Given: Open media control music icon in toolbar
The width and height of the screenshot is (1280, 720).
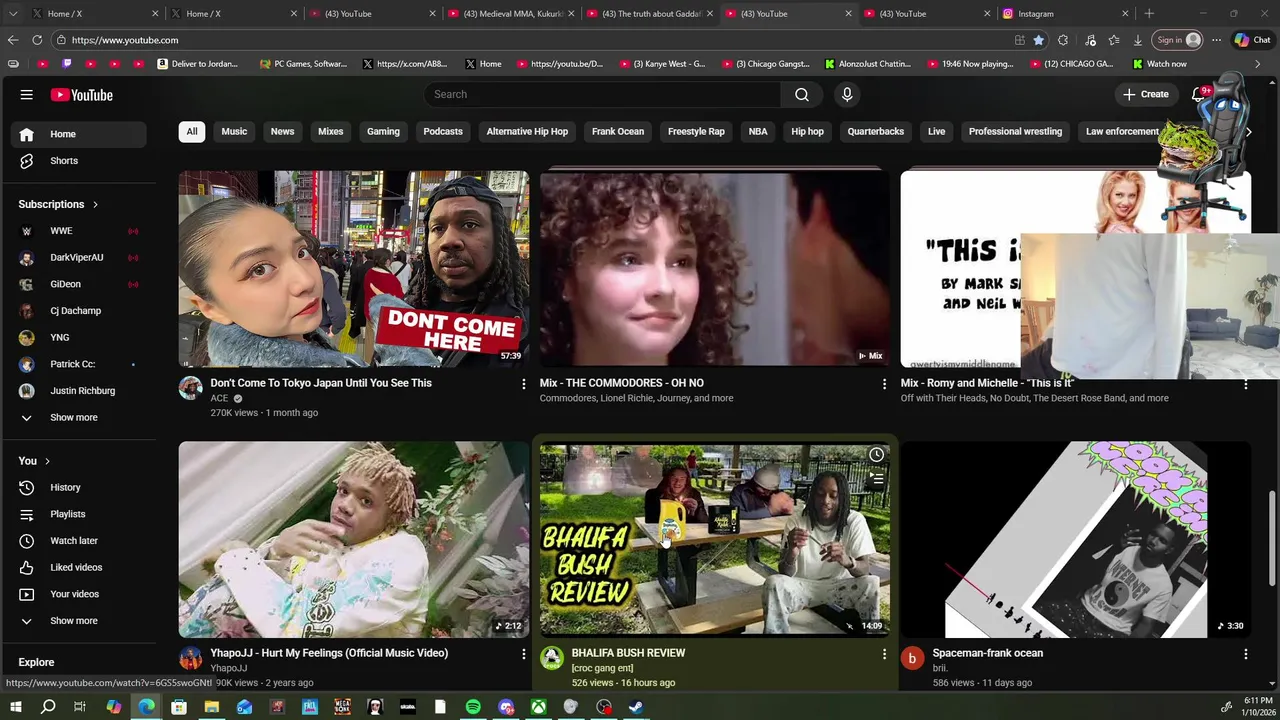Looking at the screenshot, I should tap(1090, 40).
